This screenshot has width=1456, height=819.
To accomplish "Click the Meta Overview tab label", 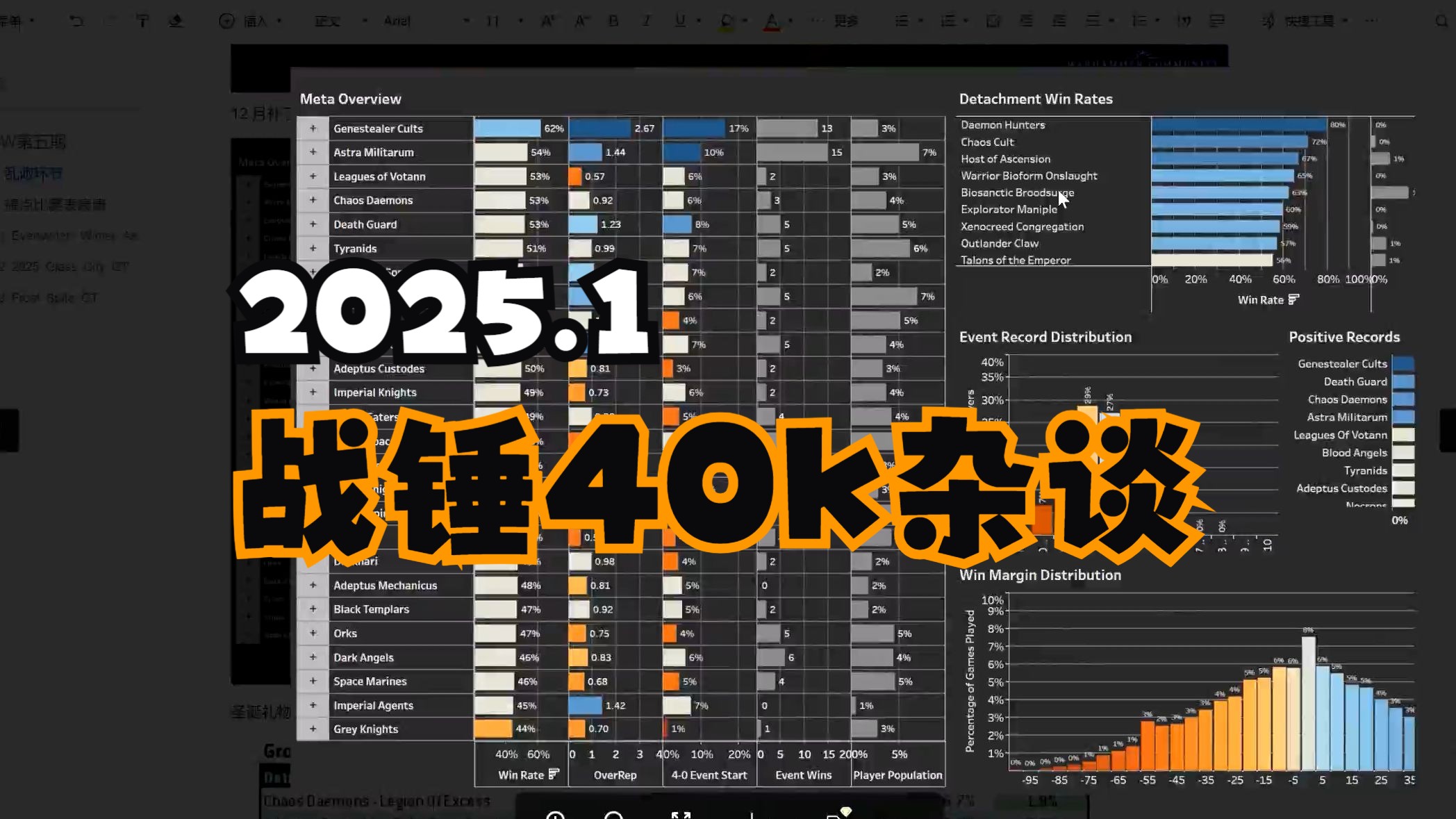I will click(351, 98).
